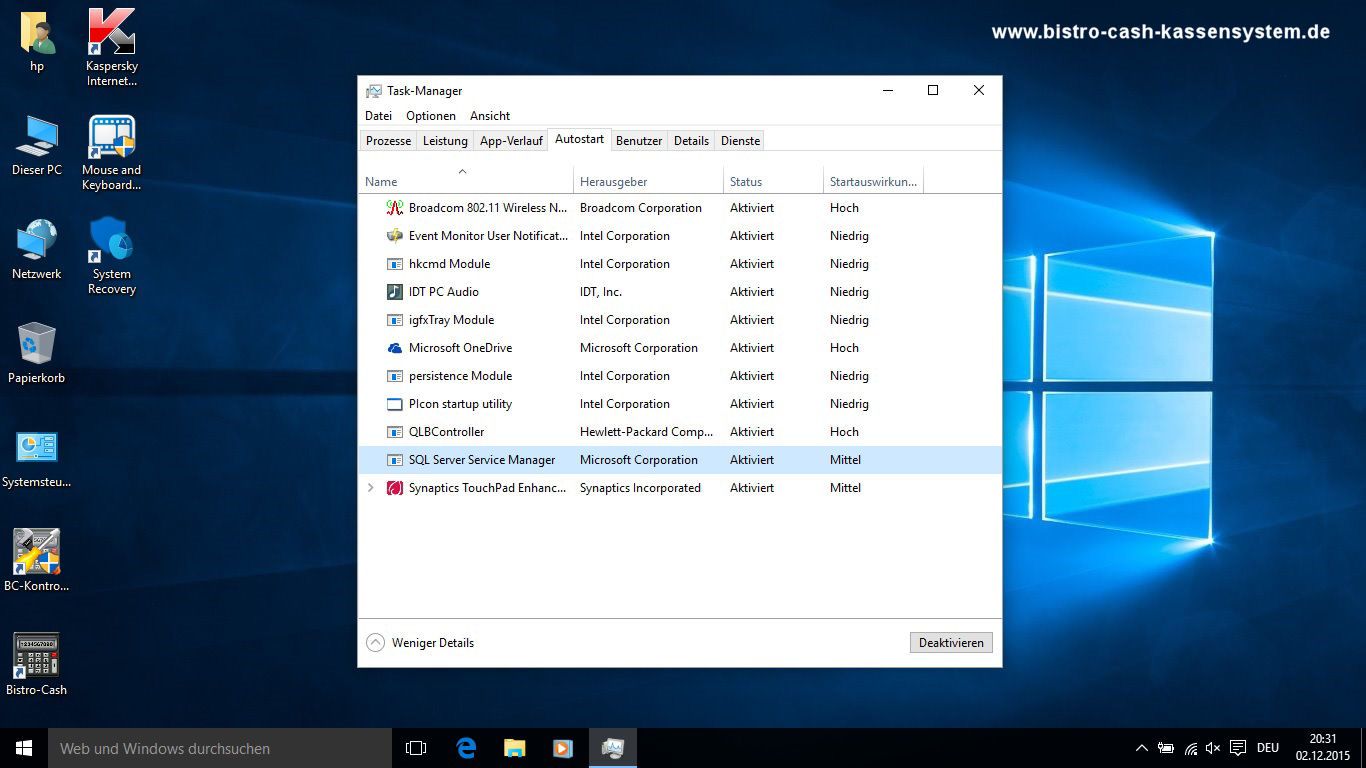Open Netzwerk desktop icon

[x=37, y=250]
